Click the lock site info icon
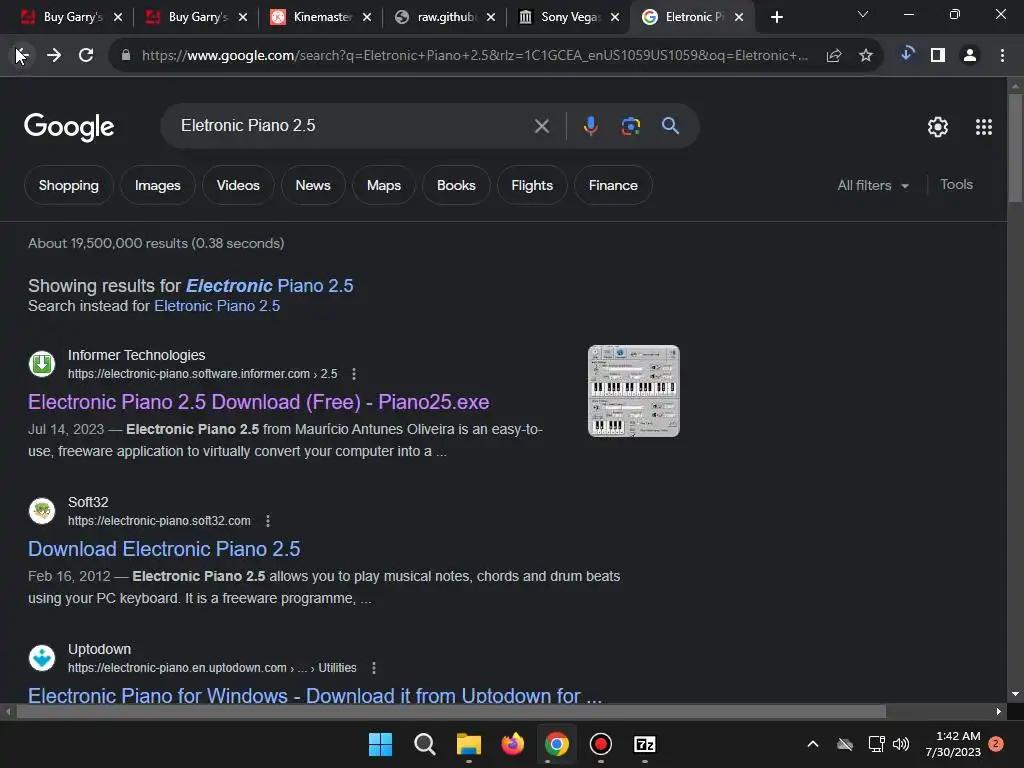Image resolution: width=1024 pixels, height=768 pixels. [x=126, y=56]
